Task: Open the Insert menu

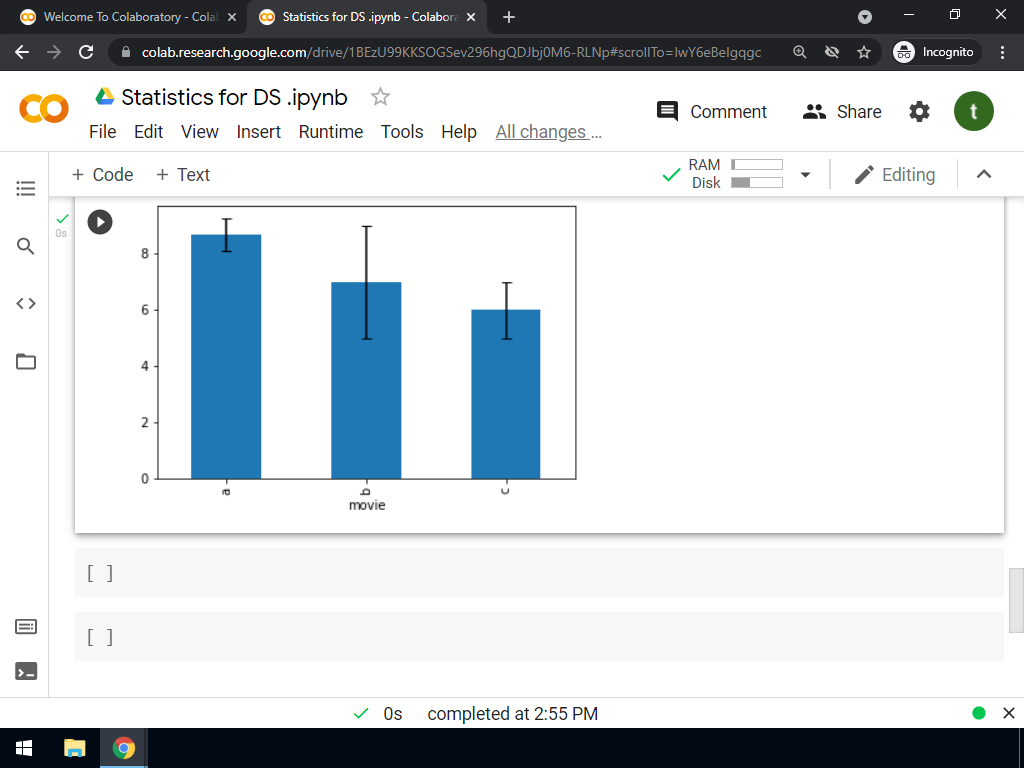Action: (259, 132)
